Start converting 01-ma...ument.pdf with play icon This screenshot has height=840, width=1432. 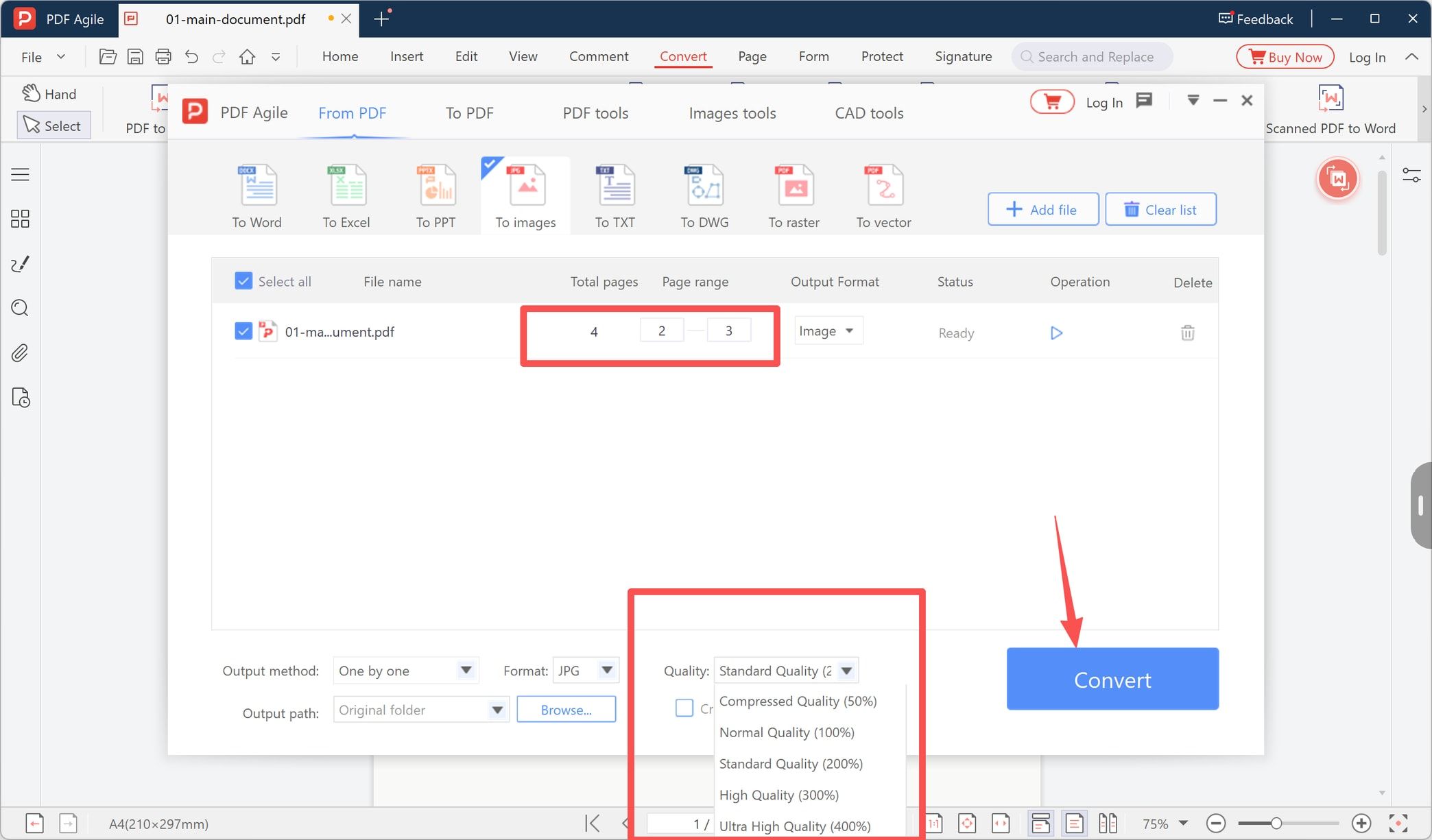click(x=1056, y=333)
